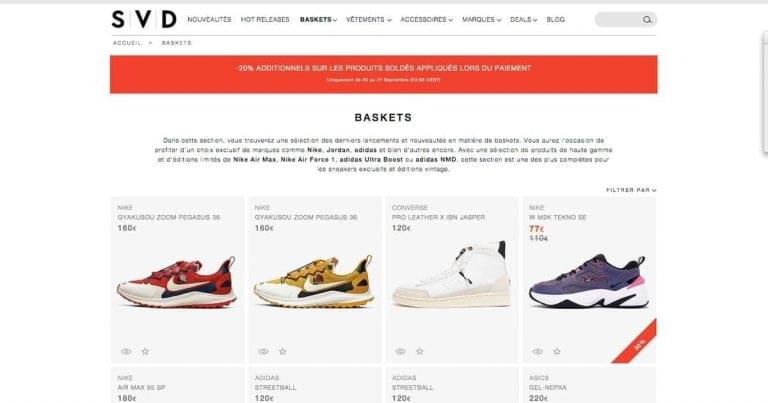The height and width of the screenshot is (403, 768).
Task: Click the Accueil breadcrumb link
Action: coord(127,43)
